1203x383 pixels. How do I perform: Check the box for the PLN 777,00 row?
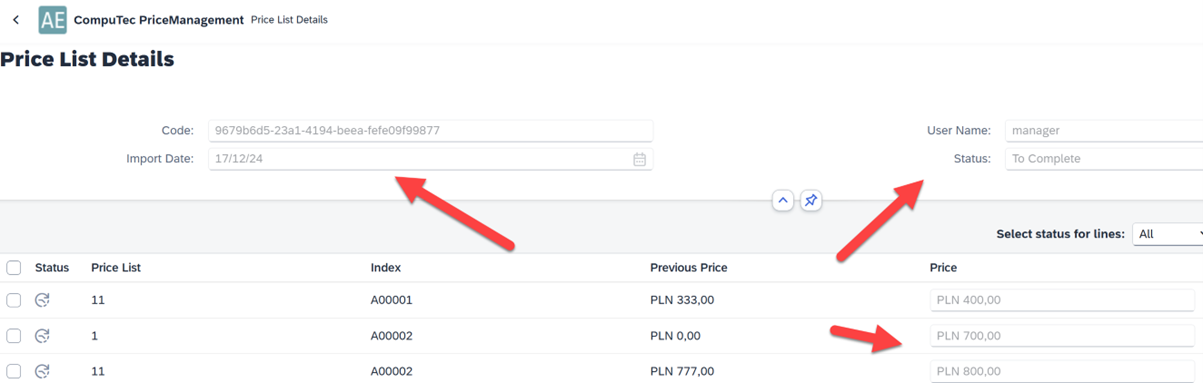click(14, 371)
